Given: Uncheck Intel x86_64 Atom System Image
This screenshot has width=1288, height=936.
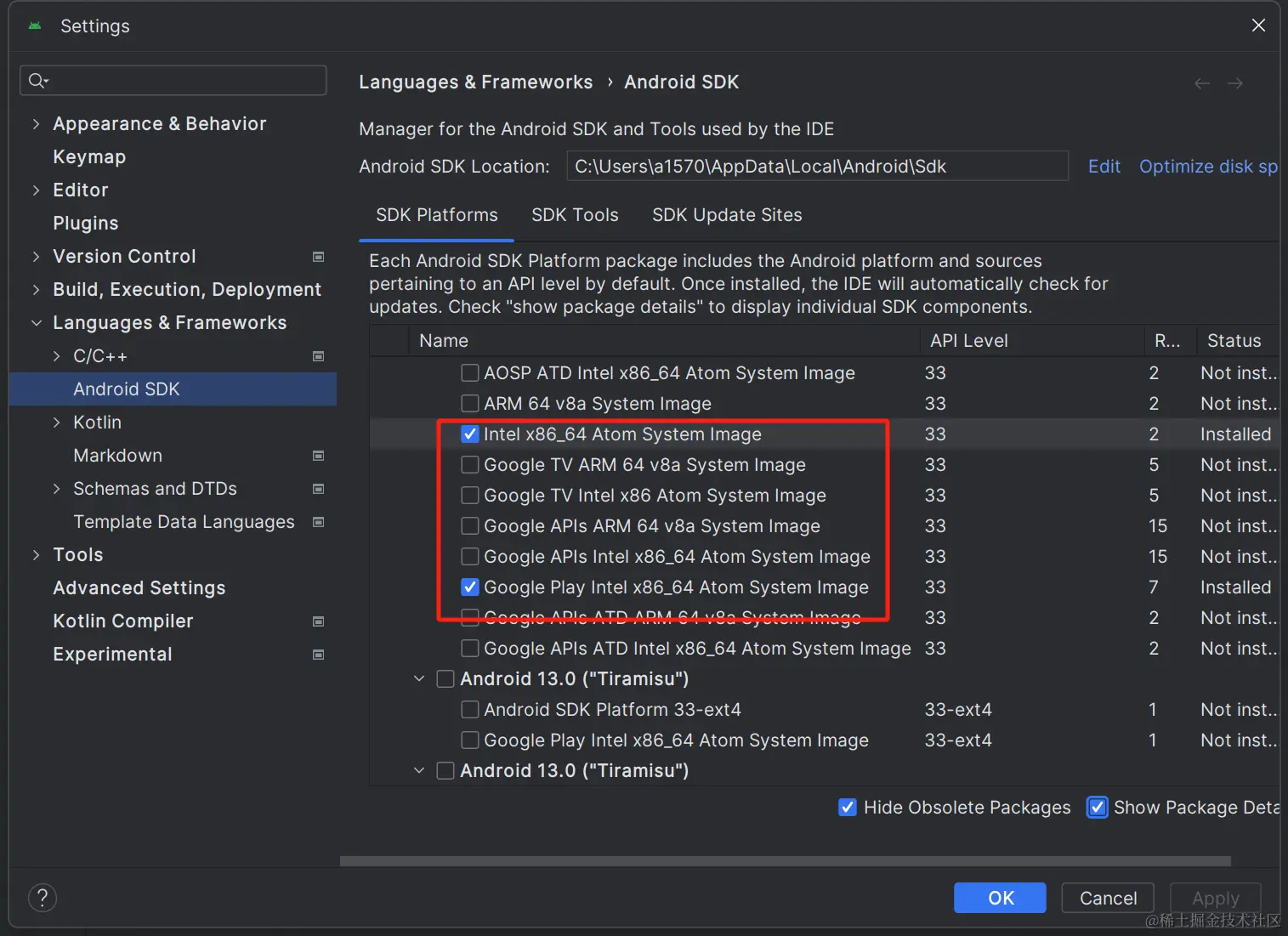Looking at the screenshot, I should coord(470,434).
